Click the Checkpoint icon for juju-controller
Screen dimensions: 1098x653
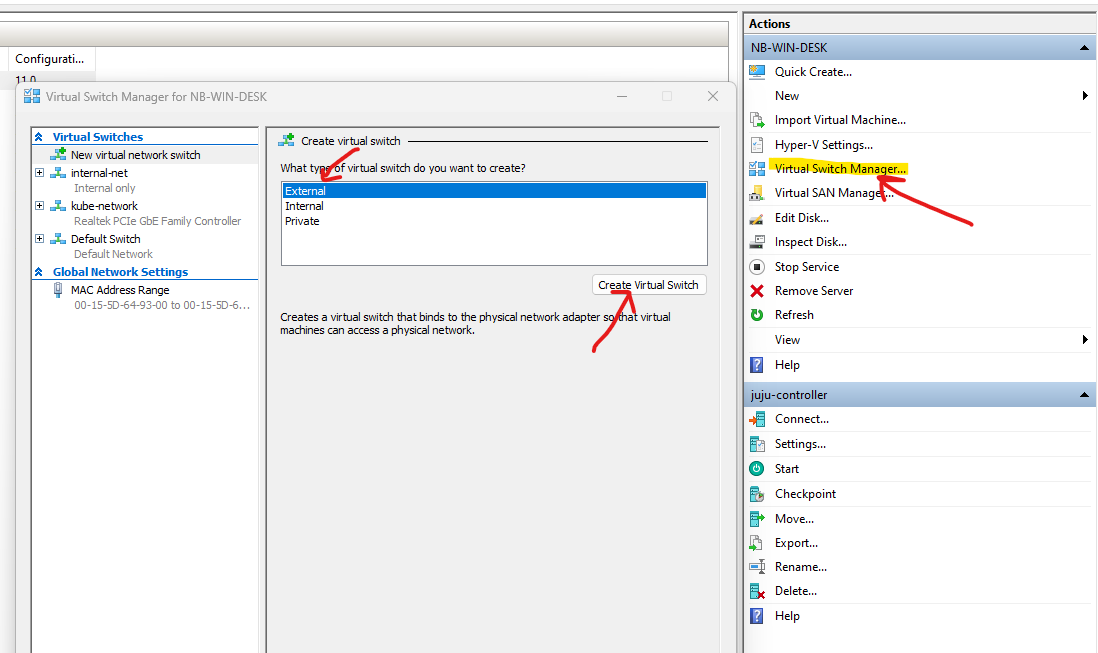tap(757, 494)
